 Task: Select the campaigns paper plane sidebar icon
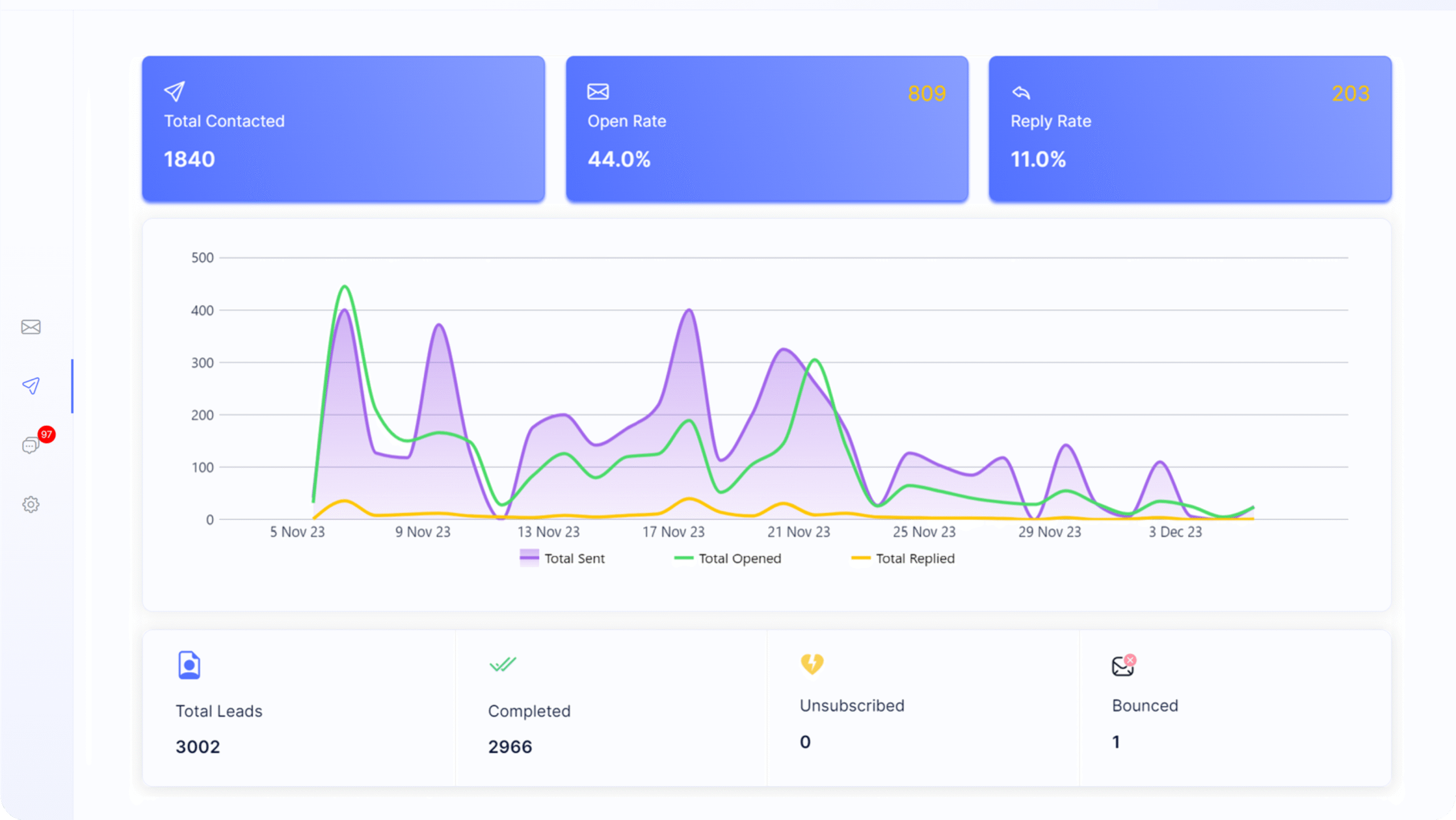pos(31,386)
